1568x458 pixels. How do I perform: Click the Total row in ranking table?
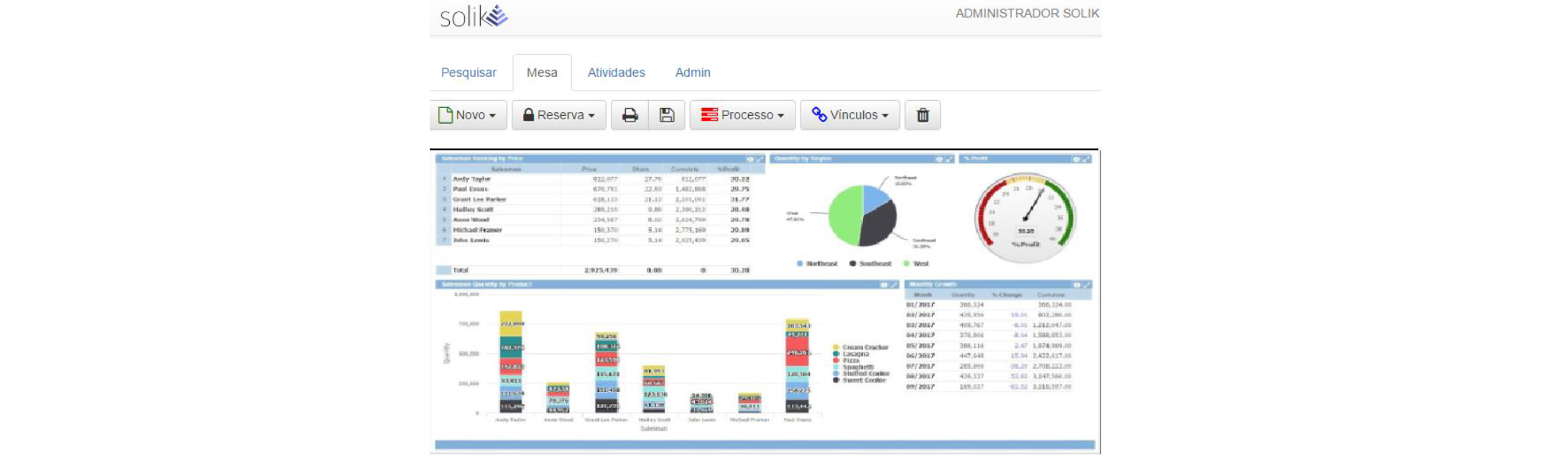tap(595, 270)
